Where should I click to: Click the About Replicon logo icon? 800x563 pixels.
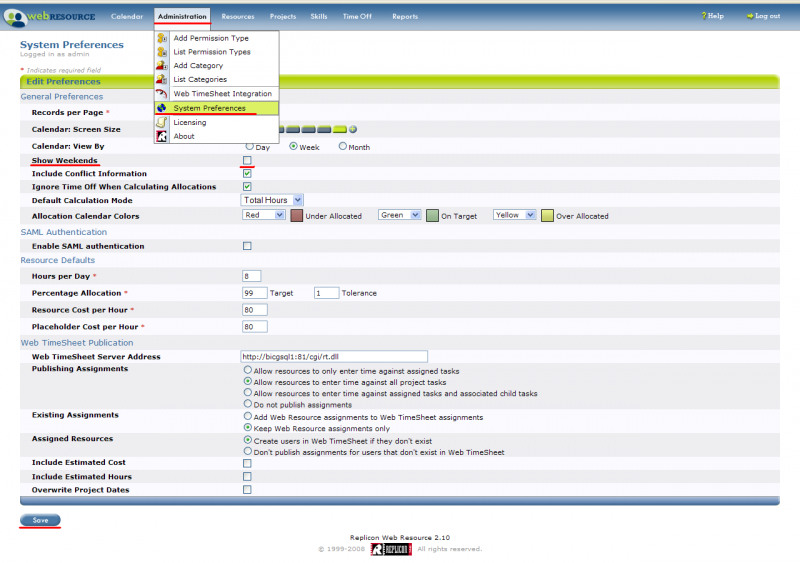pos(162,136)
